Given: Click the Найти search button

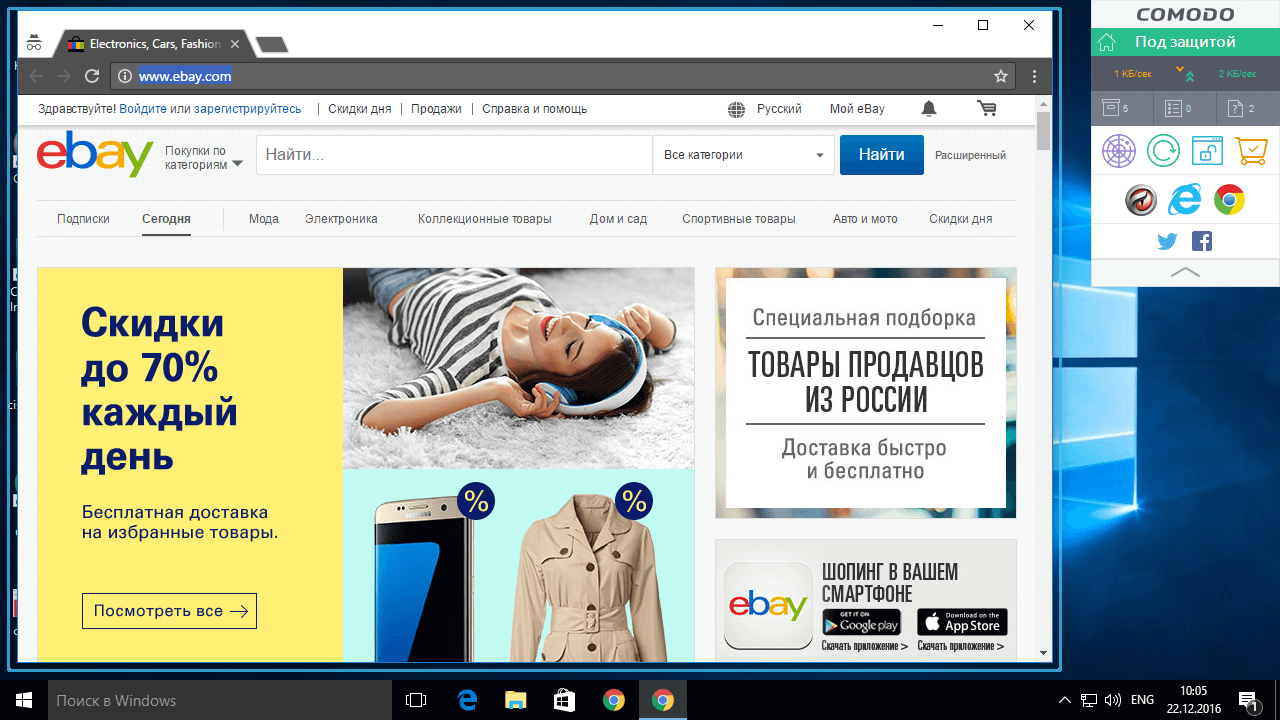Looking at the screenshot, I should 881,155.
